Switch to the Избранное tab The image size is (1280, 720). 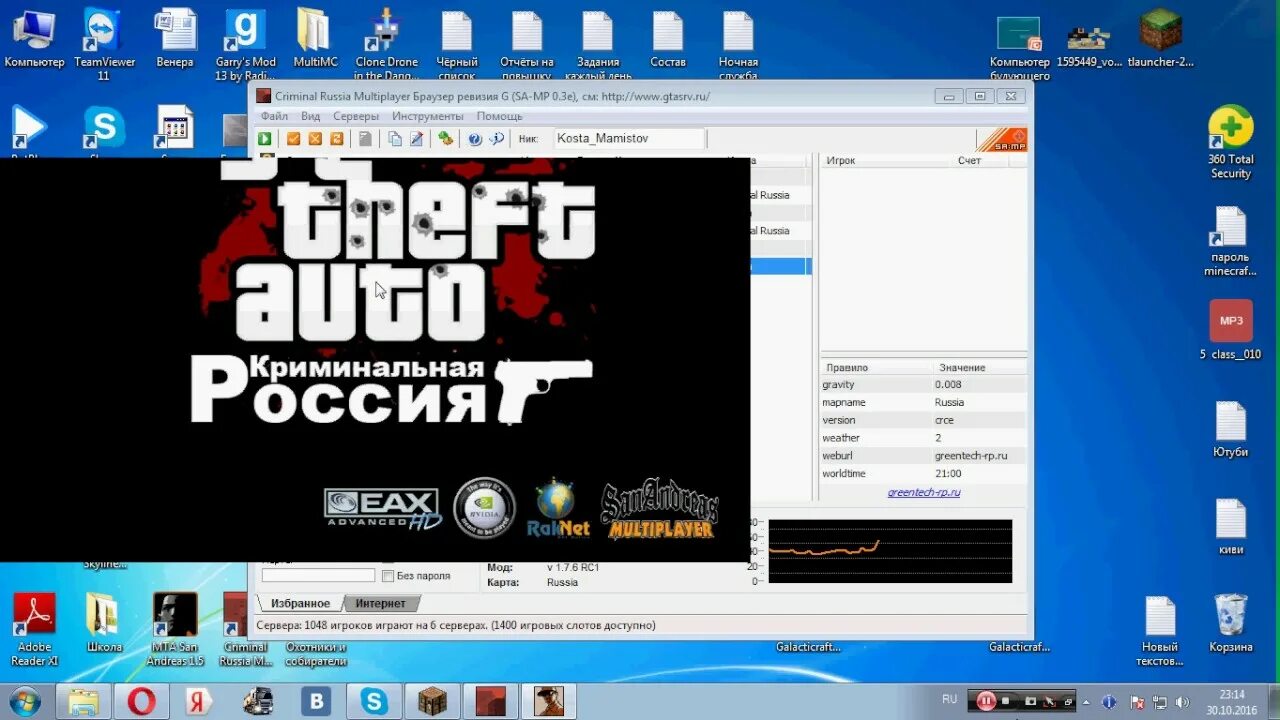tap(300, 603)
